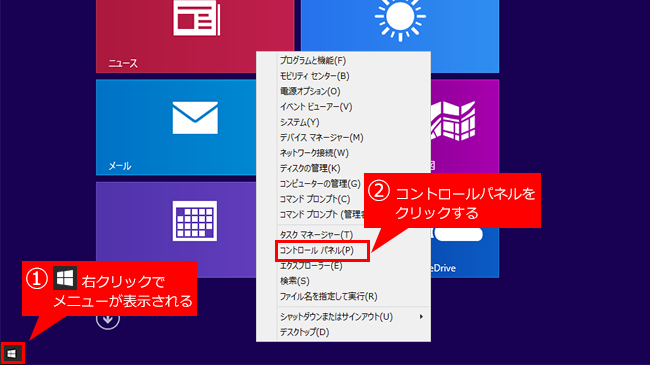Open the メール mail tile
This screenshot has width=650, height=365.
(x=176, y=127)
